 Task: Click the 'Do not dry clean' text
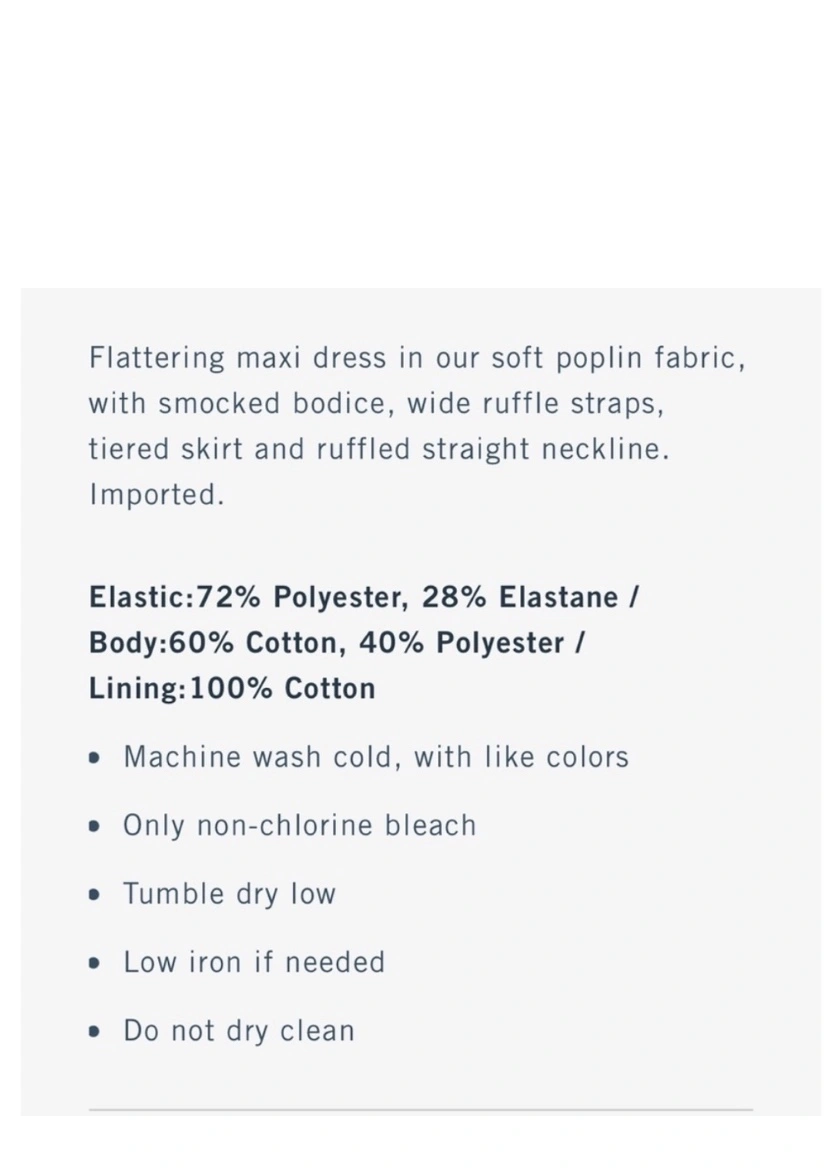pos(239,1030)
